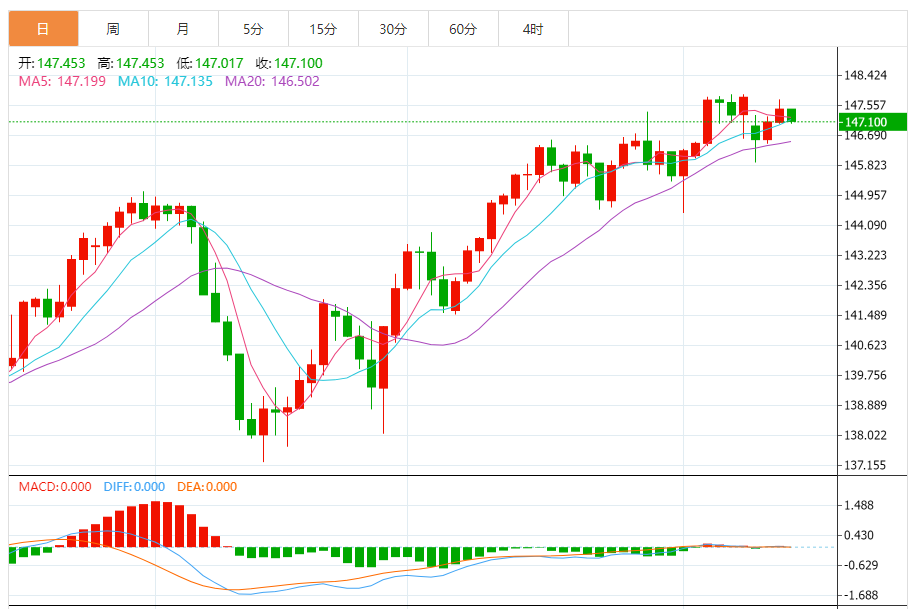921x609 pixels.
Task: Open the 30分 timeframe tab
Action: pyautogui.click(x=393, y=29)
